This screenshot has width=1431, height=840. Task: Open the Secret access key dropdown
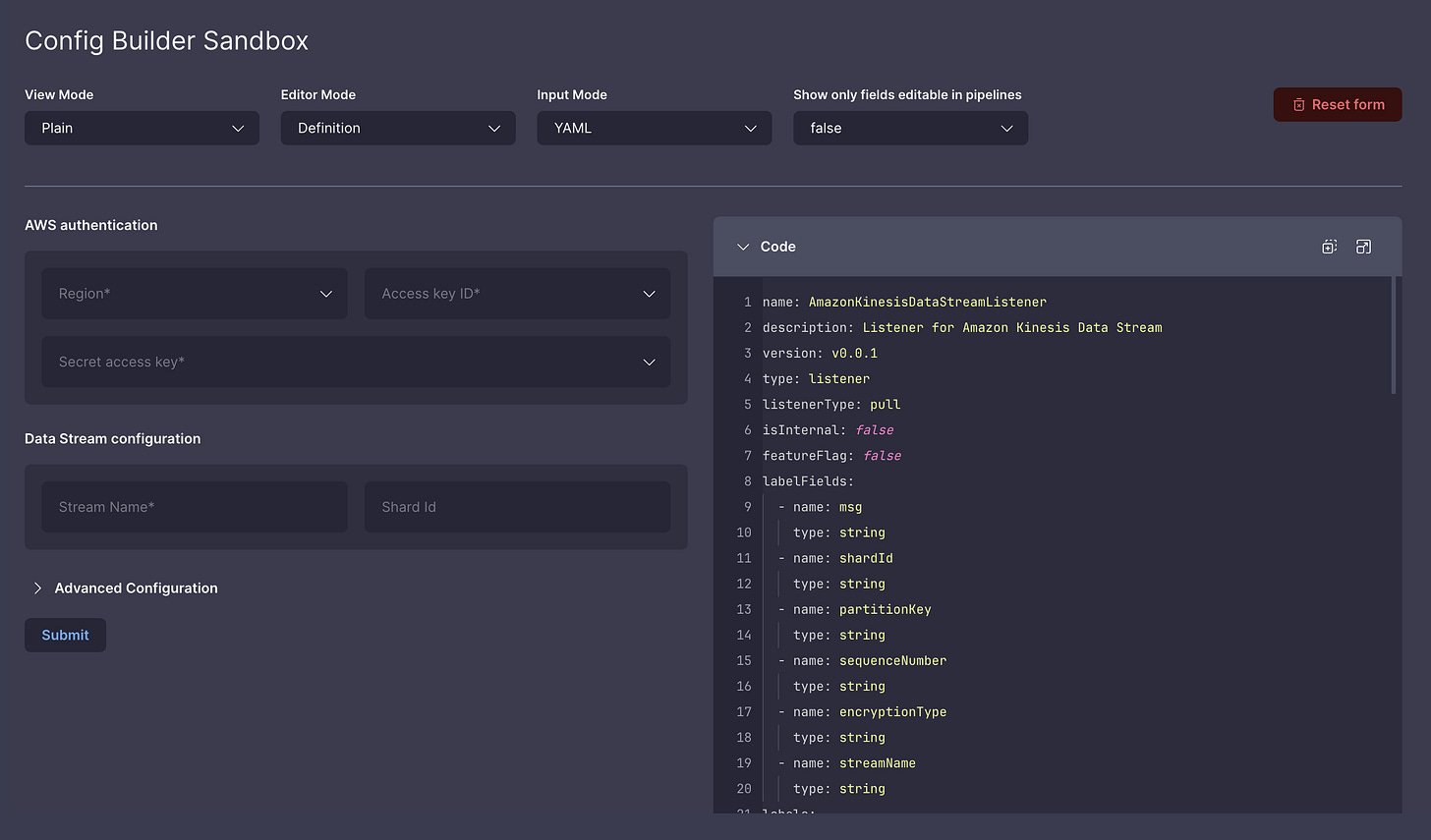356,362
